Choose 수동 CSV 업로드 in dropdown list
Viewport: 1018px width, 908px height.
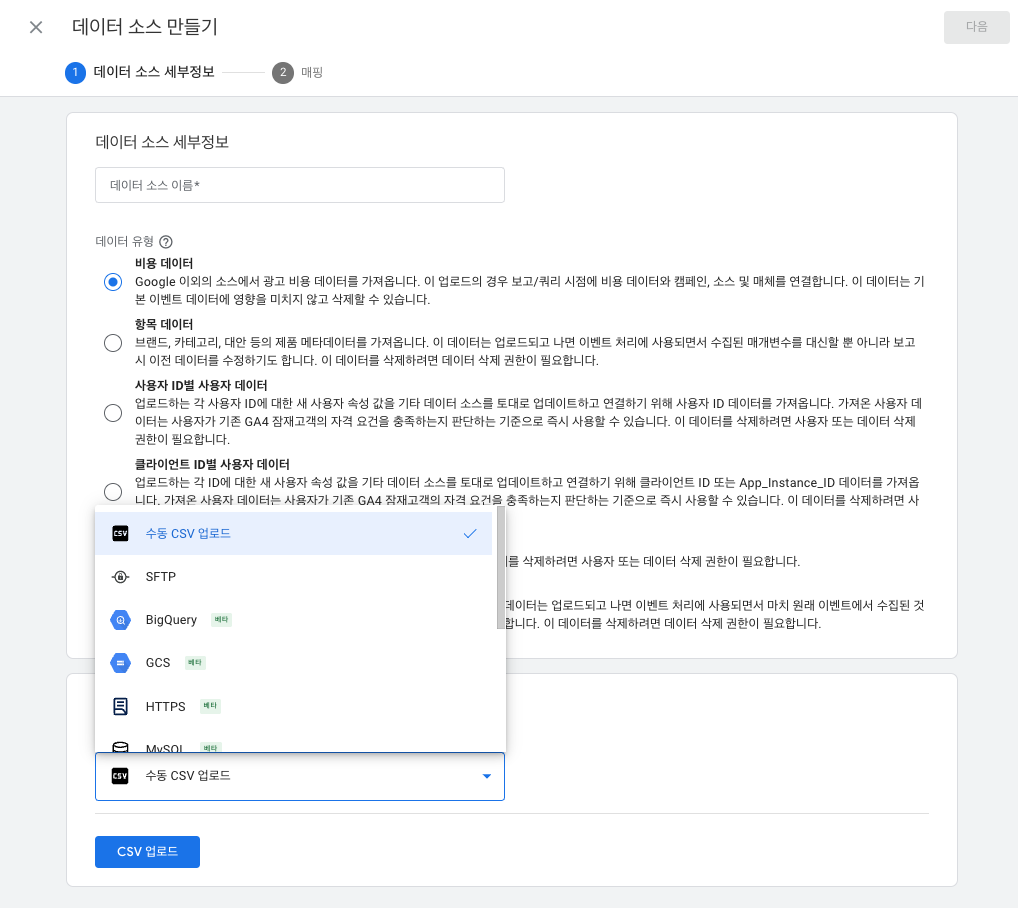coord(293,534)
